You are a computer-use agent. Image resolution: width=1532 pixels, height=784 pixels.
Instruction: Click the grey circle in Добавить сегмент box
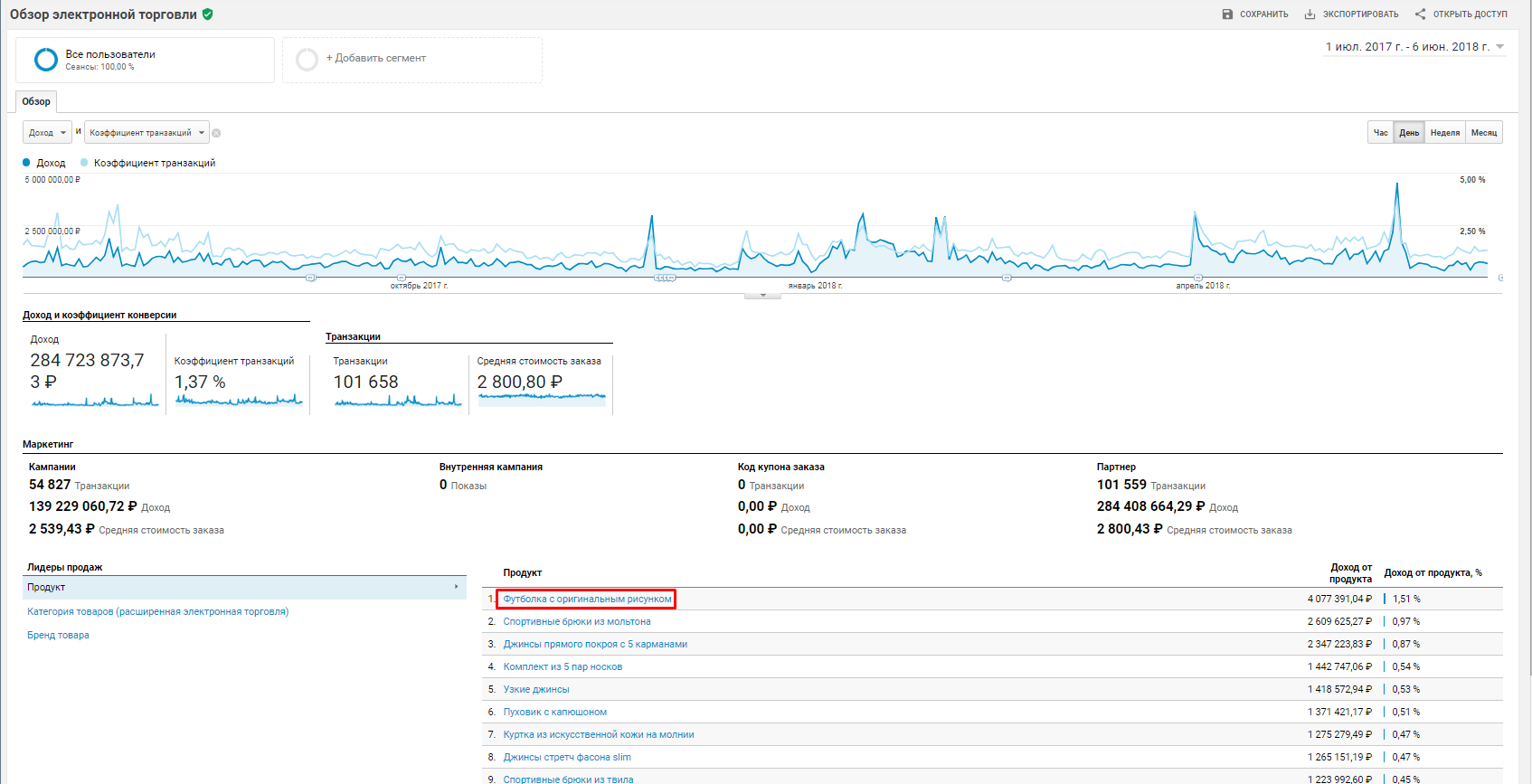pyautogui.click(x=307, y=60)
